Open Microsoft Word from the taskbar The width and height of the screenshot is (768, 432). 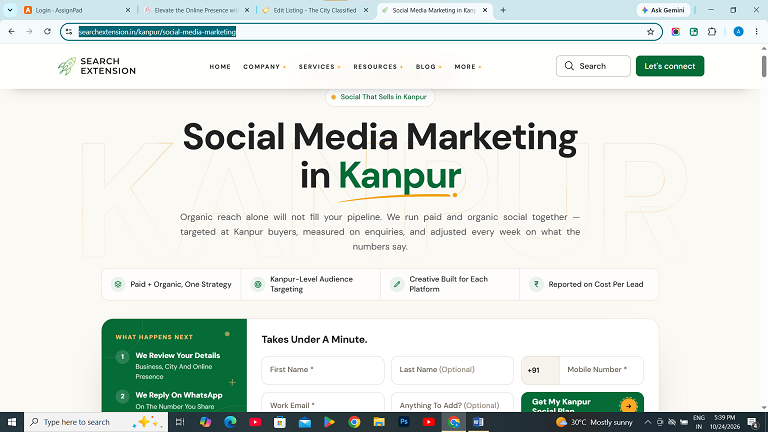(x=479, y=422)
